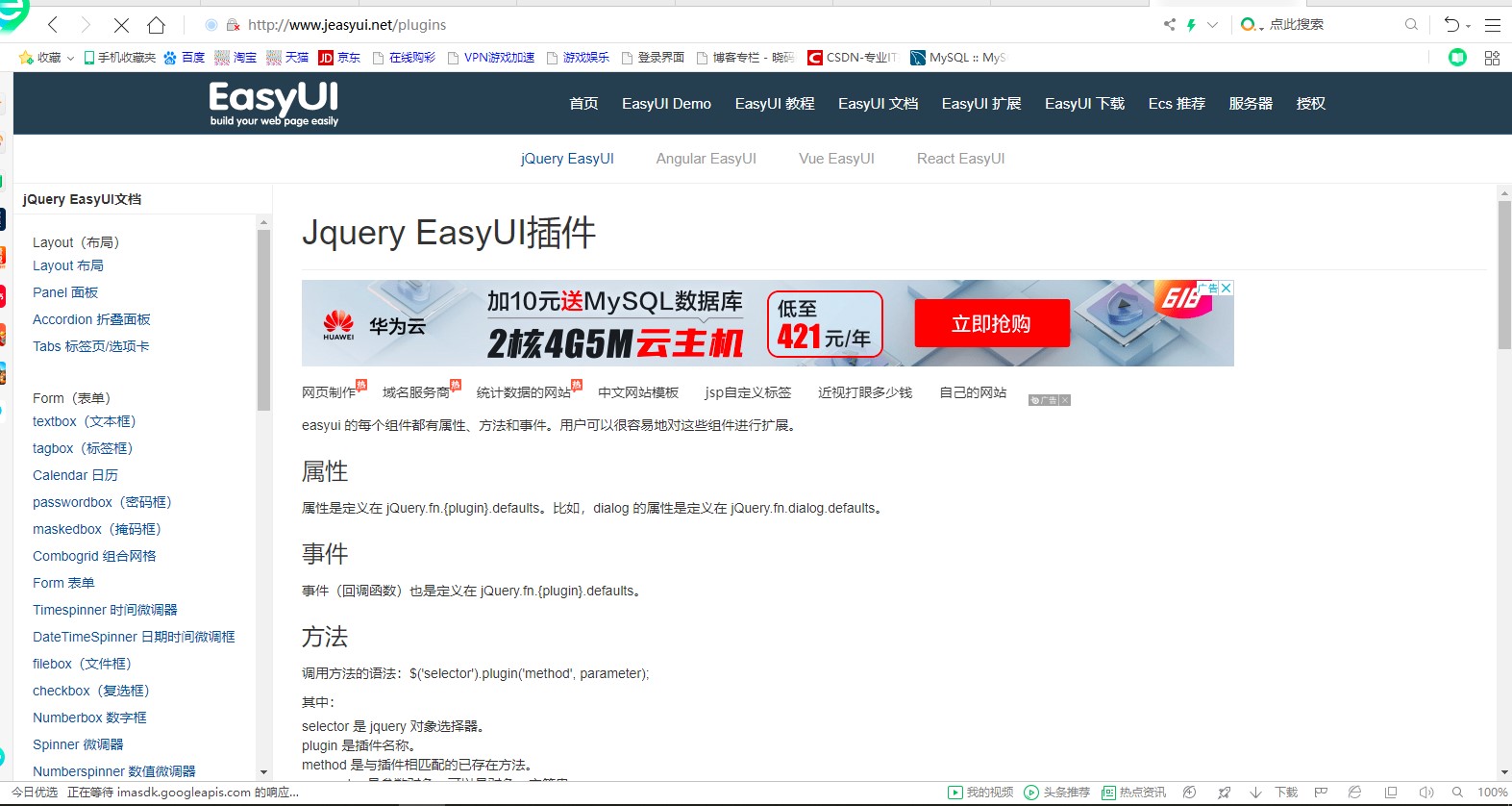Switch to the React EasyUI tab
The width and height of the screenshot is (1512, 806).
[x=961, y=159]
